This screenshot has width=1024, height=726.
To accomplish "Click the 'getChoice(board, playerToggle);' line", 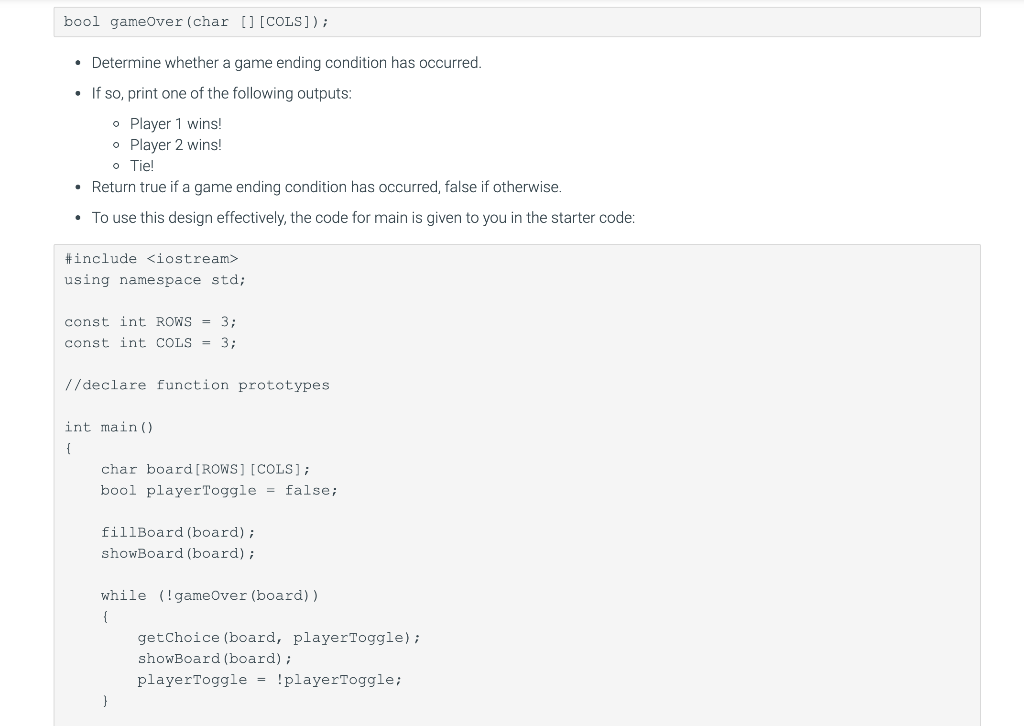I will click(279, 638).
